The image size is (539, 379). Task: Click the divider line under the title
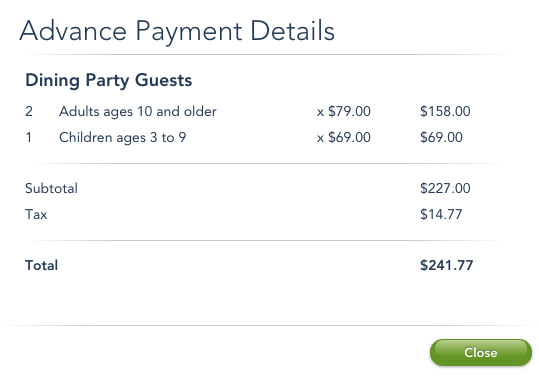point(268,54)
